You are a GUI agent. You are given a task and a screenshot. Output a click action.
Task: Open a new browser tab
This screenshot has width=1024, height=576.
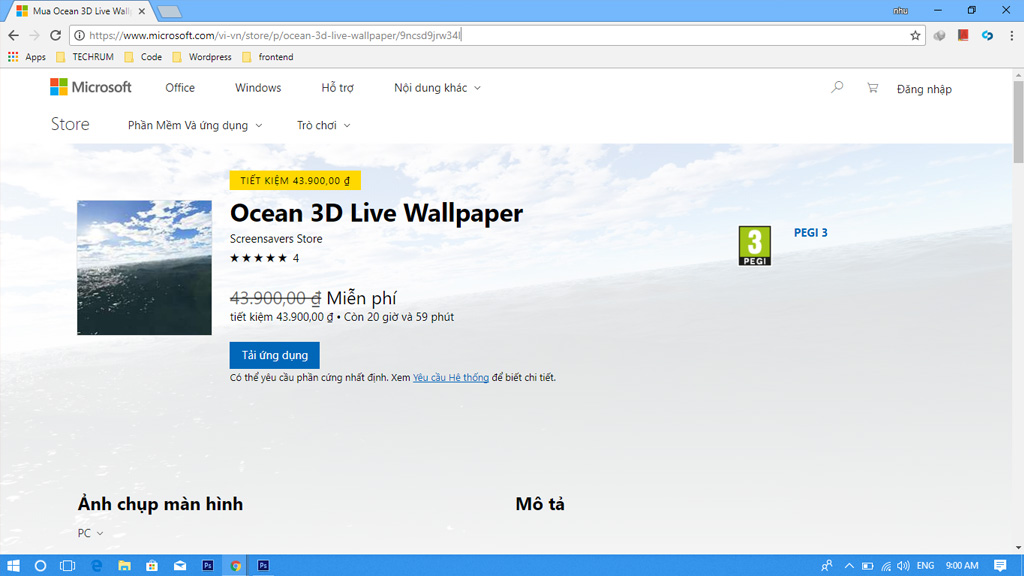pos(169,11)
